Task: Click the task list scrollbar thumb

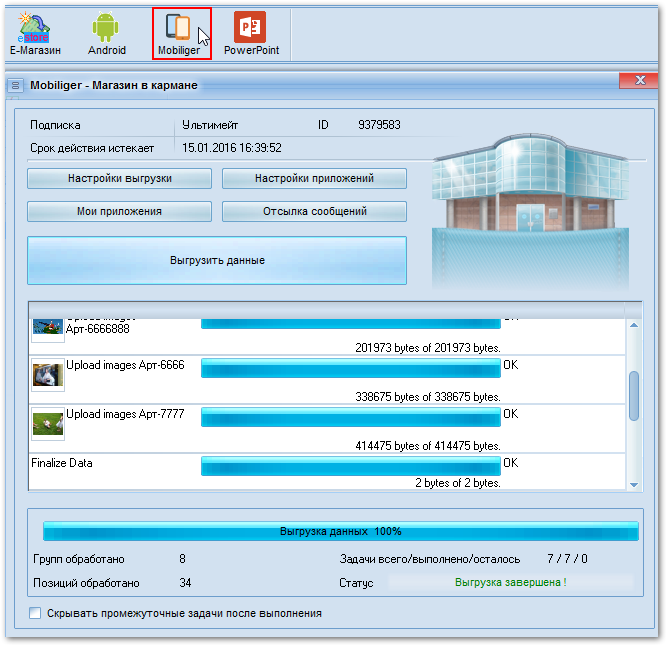Action: pos(634,396)
